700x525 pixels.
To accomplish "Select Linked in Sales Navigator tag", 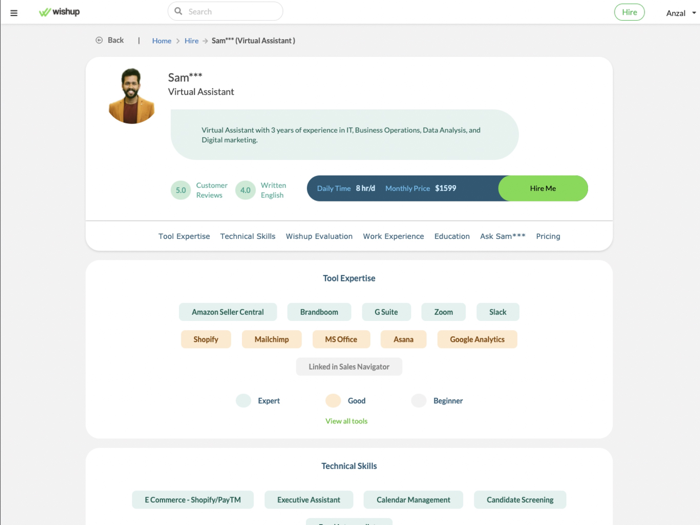I will [x=349, y=367].
